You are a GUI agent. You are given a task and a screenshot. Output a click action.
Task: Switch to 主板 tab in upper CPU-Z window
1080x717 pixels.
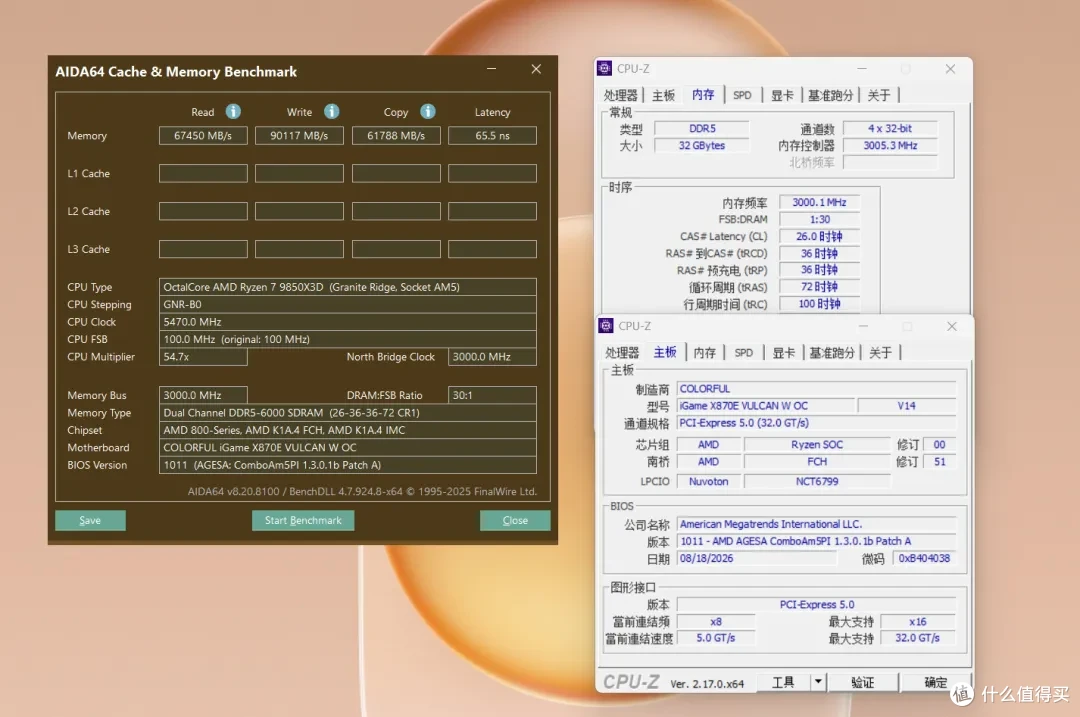pyautogui.click(x=663, y=95)
